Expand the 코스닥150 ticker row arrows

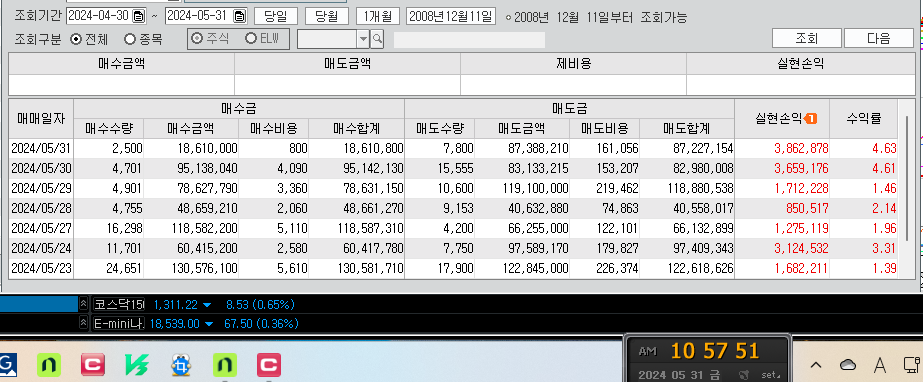(x=83, y=304)
